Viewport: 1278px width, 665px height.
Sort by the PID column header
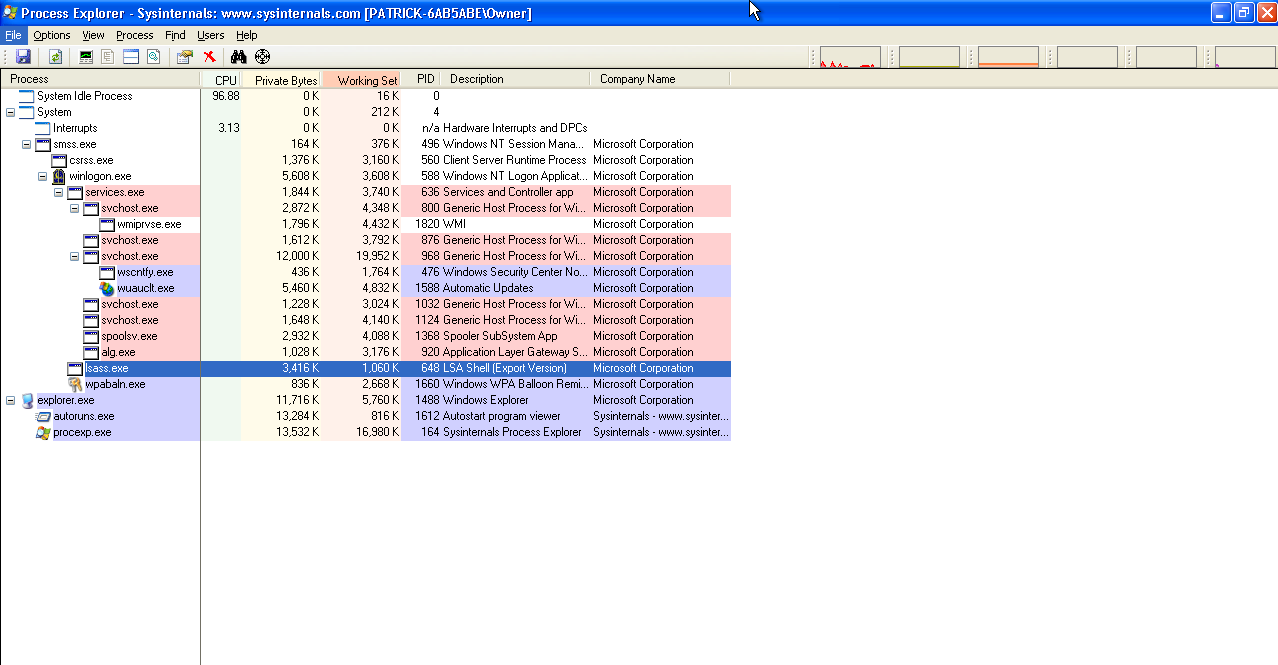pos(421,79)
